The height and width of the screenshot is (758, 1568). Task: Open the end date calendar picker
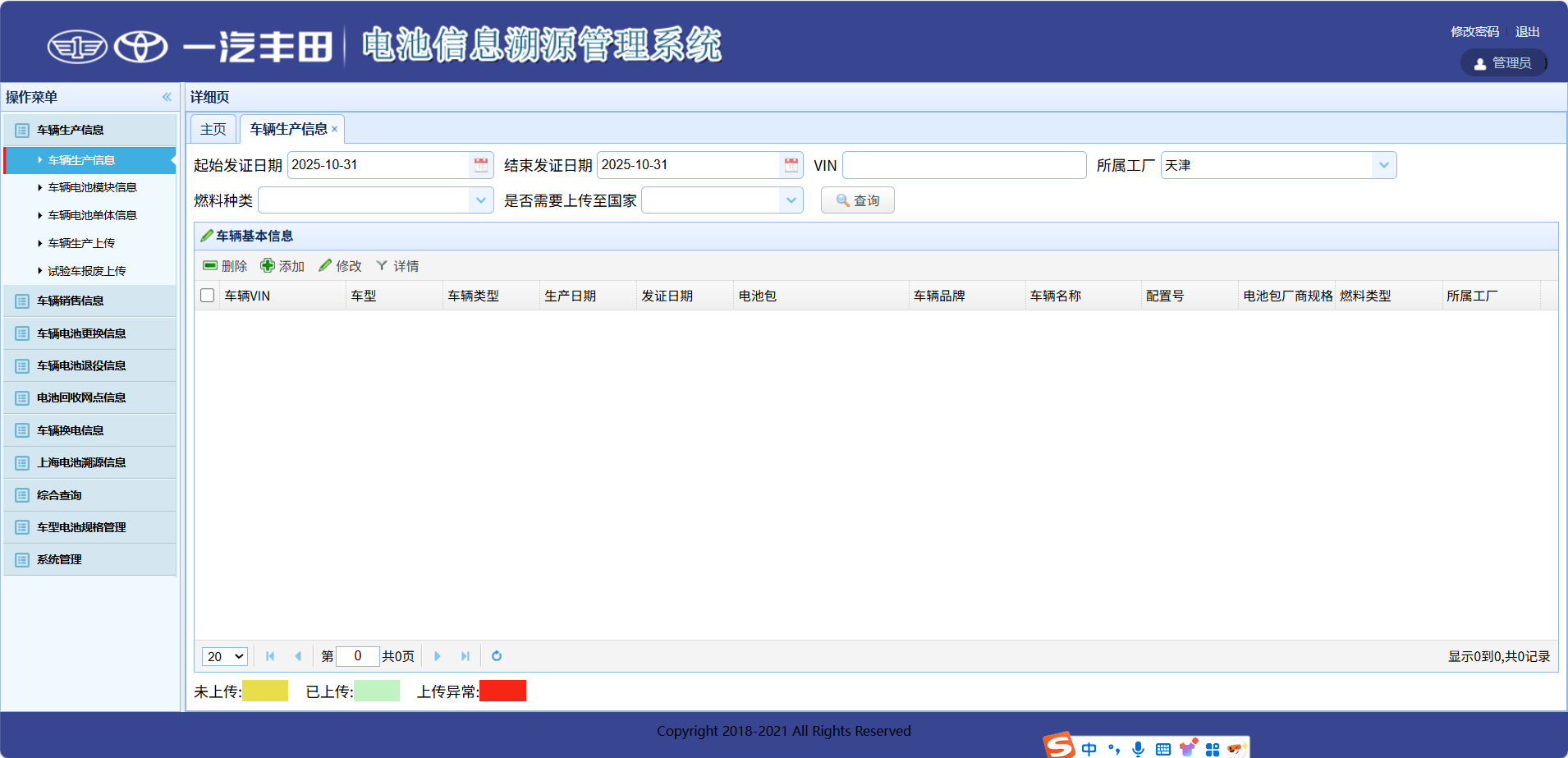pyautogui.click(x=790, y=164)
